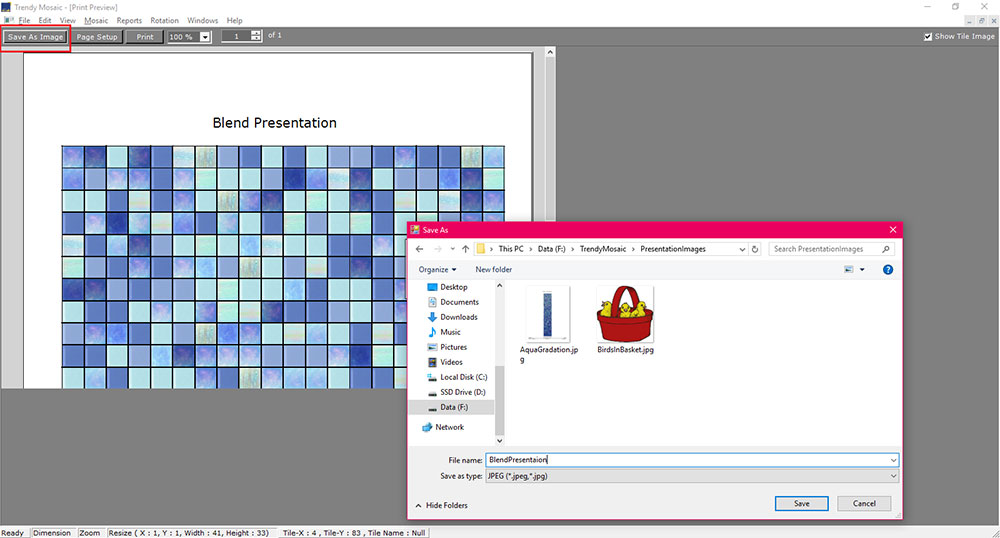Refresh the PresentationImages folder view

(x=755, y=249)
